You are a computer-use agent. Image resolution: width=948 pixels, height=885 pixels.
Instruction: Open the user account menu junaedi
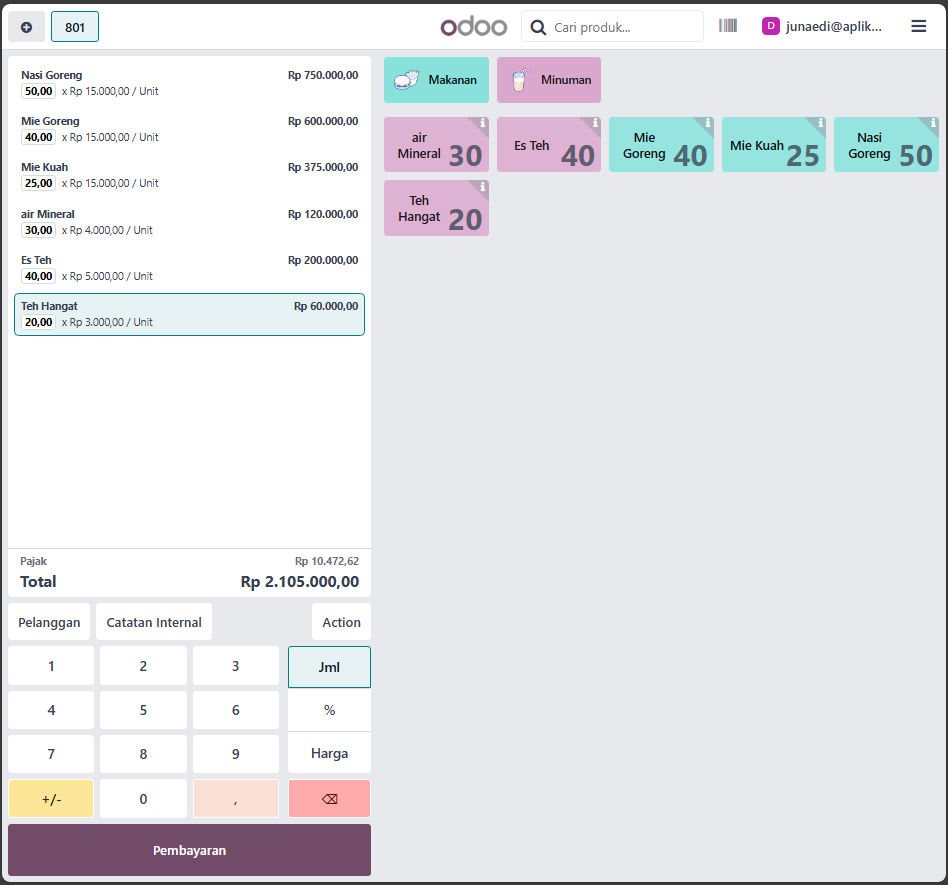click(822, 27)
